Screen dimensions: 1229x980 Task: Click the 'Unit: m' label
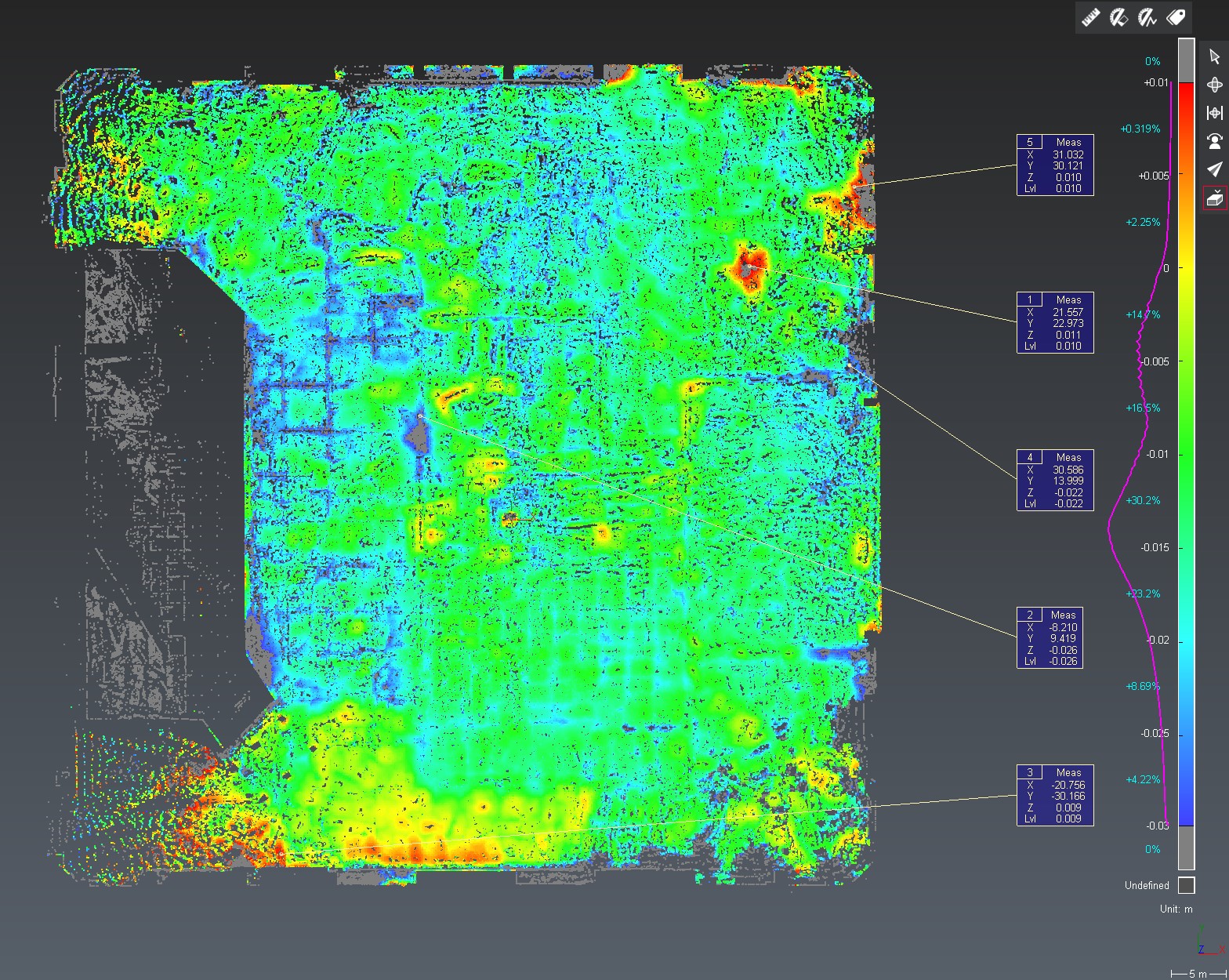pos(1176,909)
